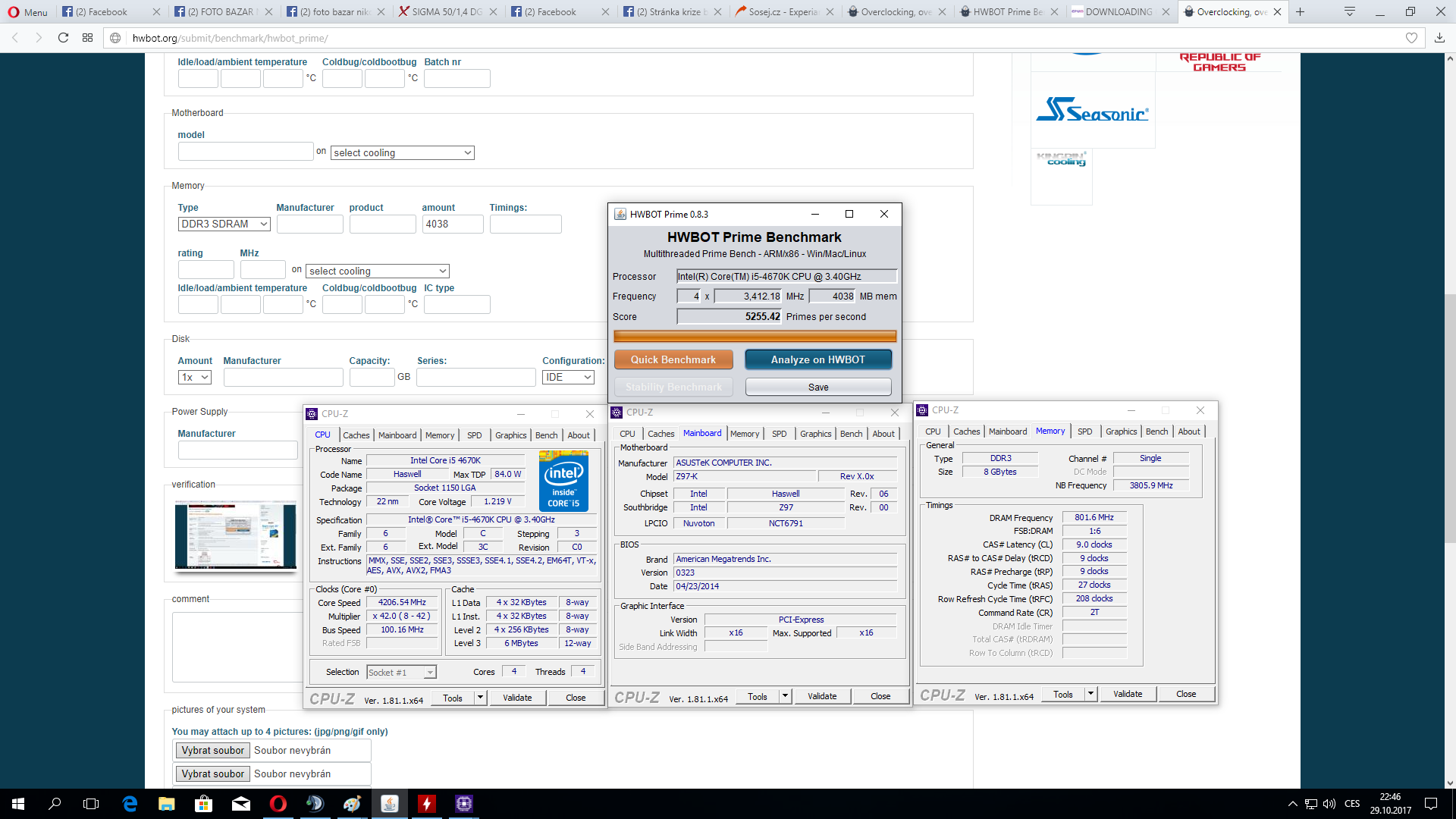Switch to HWBOT Prime Be browser tab
Screen dimensions: 1456x819
point(1007,11)
